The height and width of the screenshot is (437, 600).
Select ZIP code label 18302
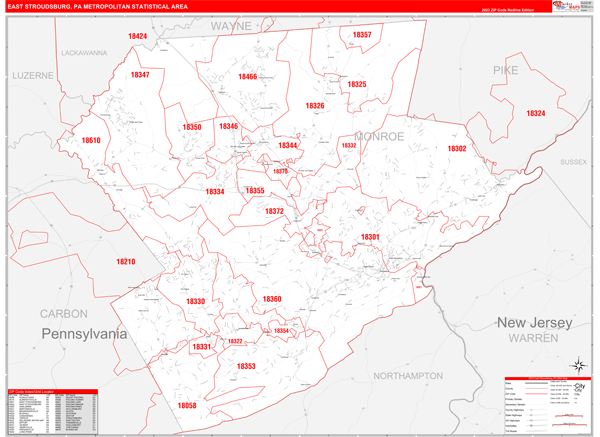pos(457,148)
